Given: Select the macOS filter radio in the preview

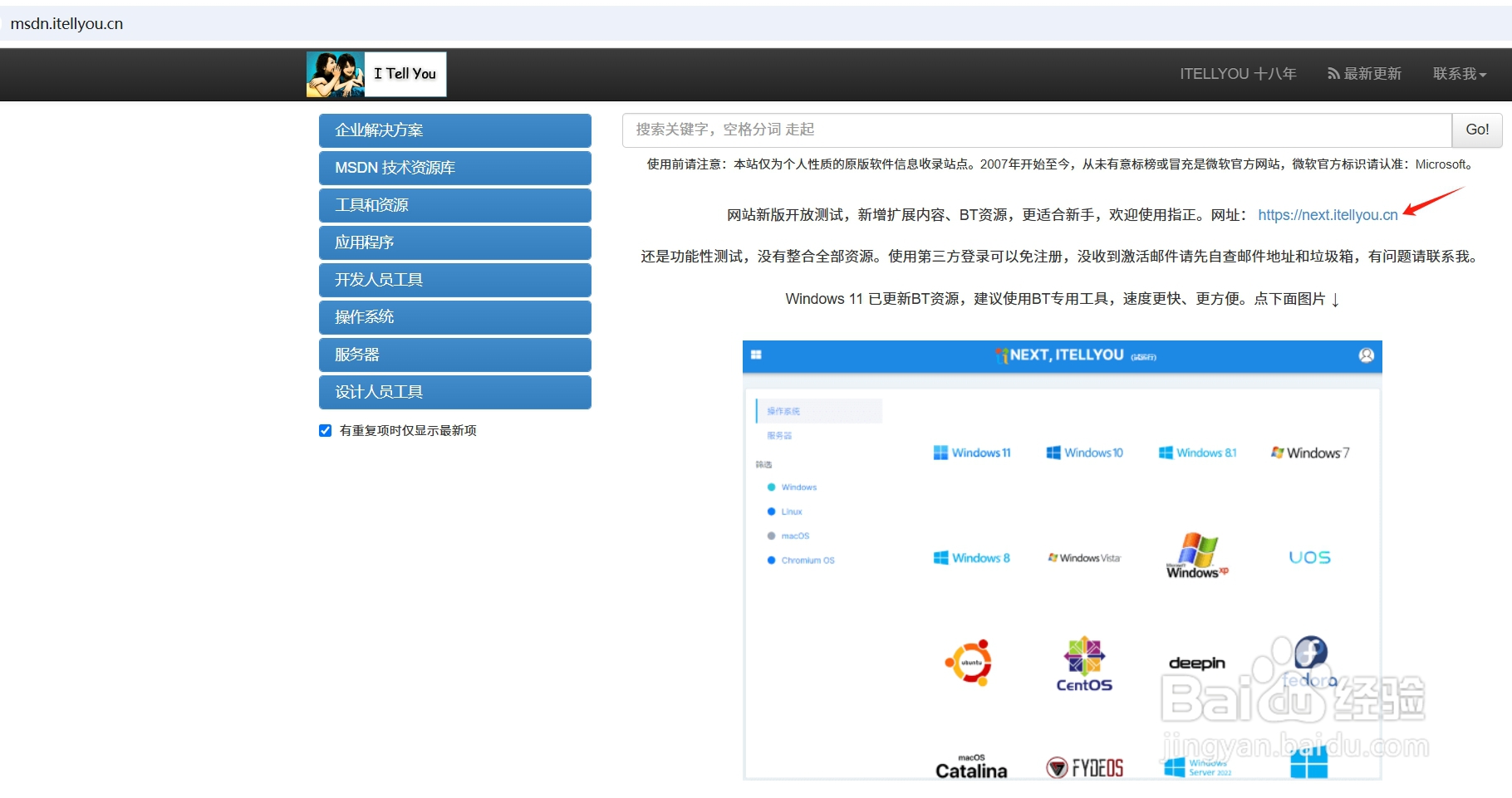Looking at the screenshot, I should pos(772,536).
